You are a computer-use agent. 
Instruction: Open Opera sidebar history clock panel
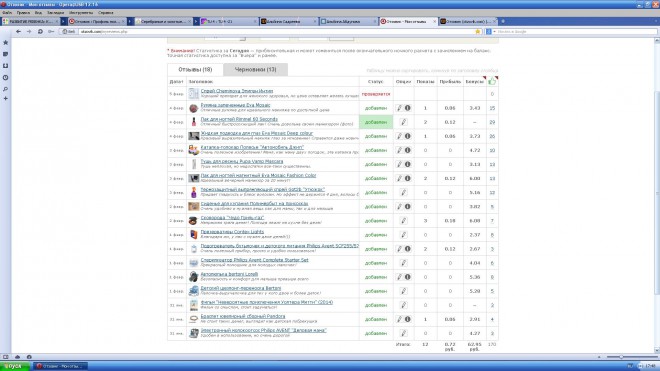tap(5, 77)
